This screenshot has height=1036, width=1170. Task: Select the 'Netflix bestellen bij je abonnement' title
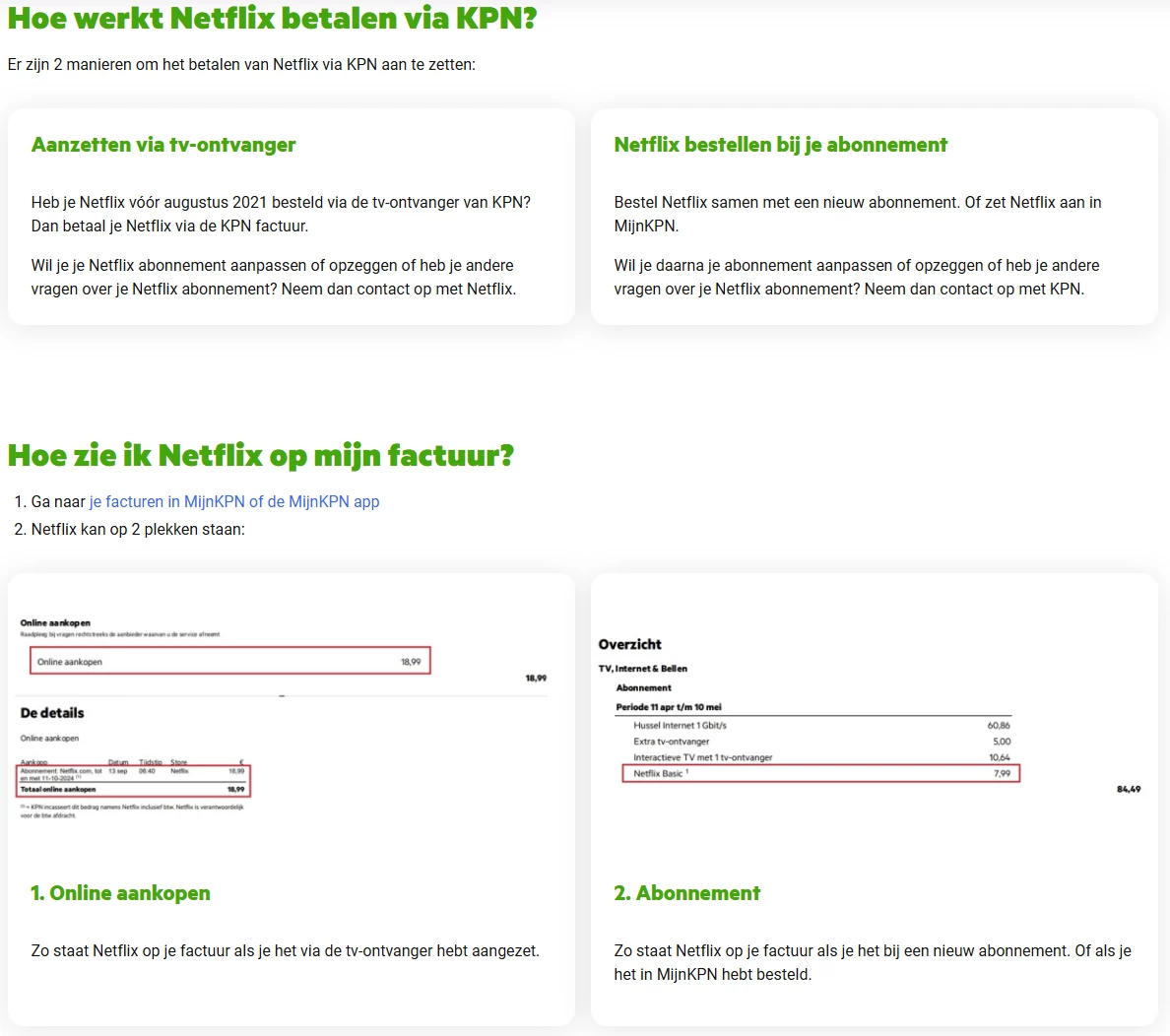pyautogui.click(x=781, y=145)
